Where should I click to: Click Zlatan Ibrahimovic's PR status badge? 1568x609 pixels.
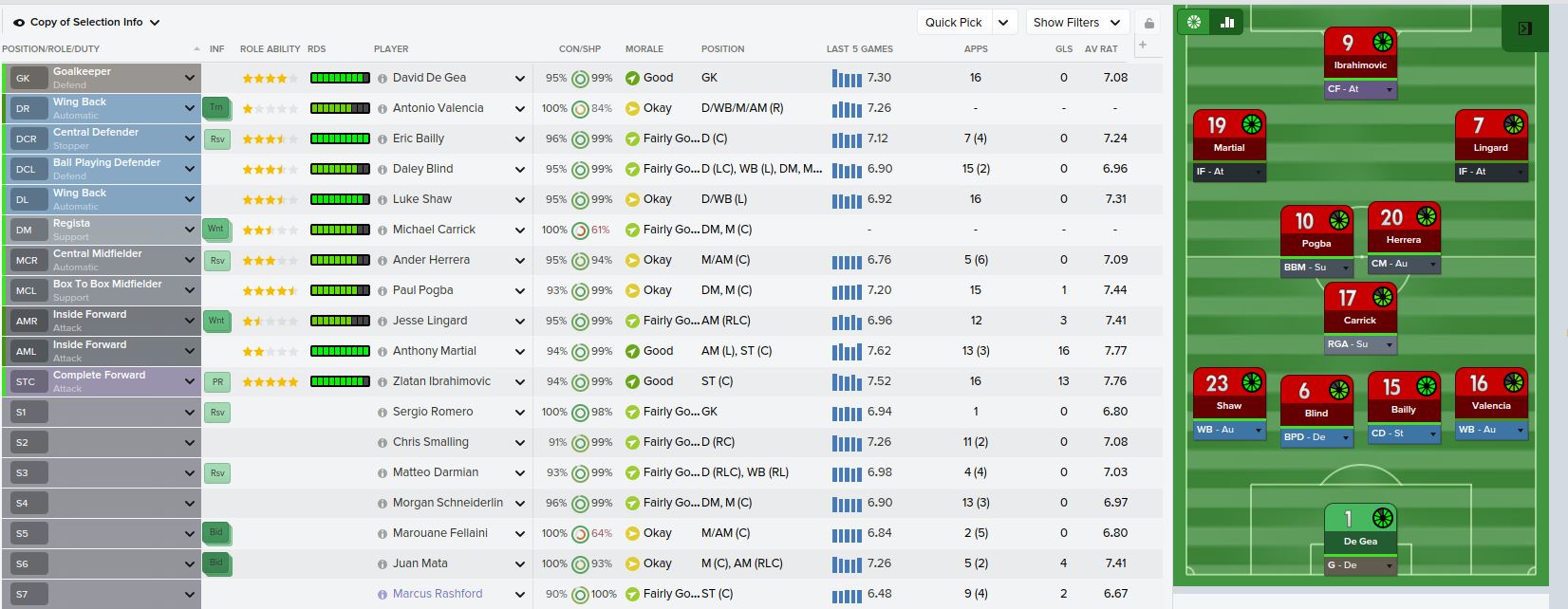(217, 382)
